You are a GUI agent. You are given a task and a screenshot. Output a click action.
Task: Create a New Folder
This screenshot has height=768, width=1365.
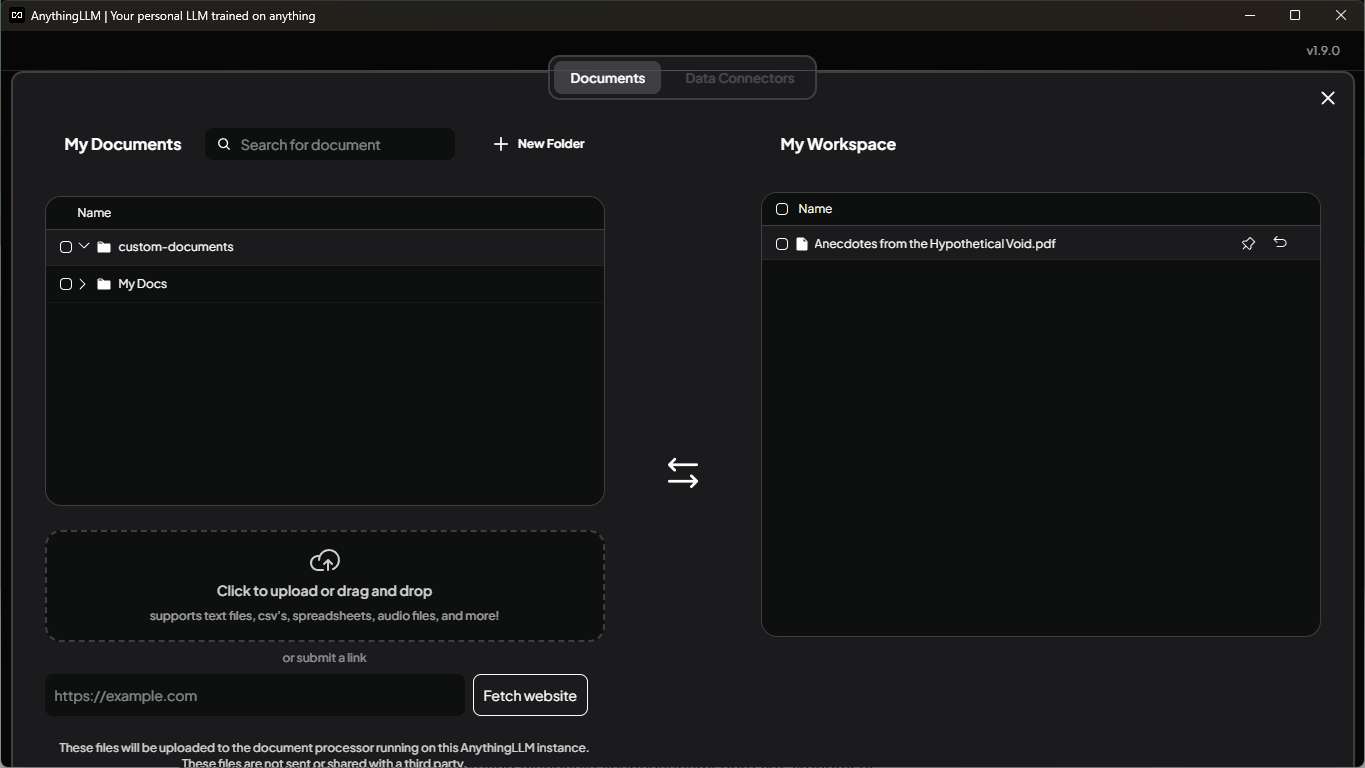[539, 144]
